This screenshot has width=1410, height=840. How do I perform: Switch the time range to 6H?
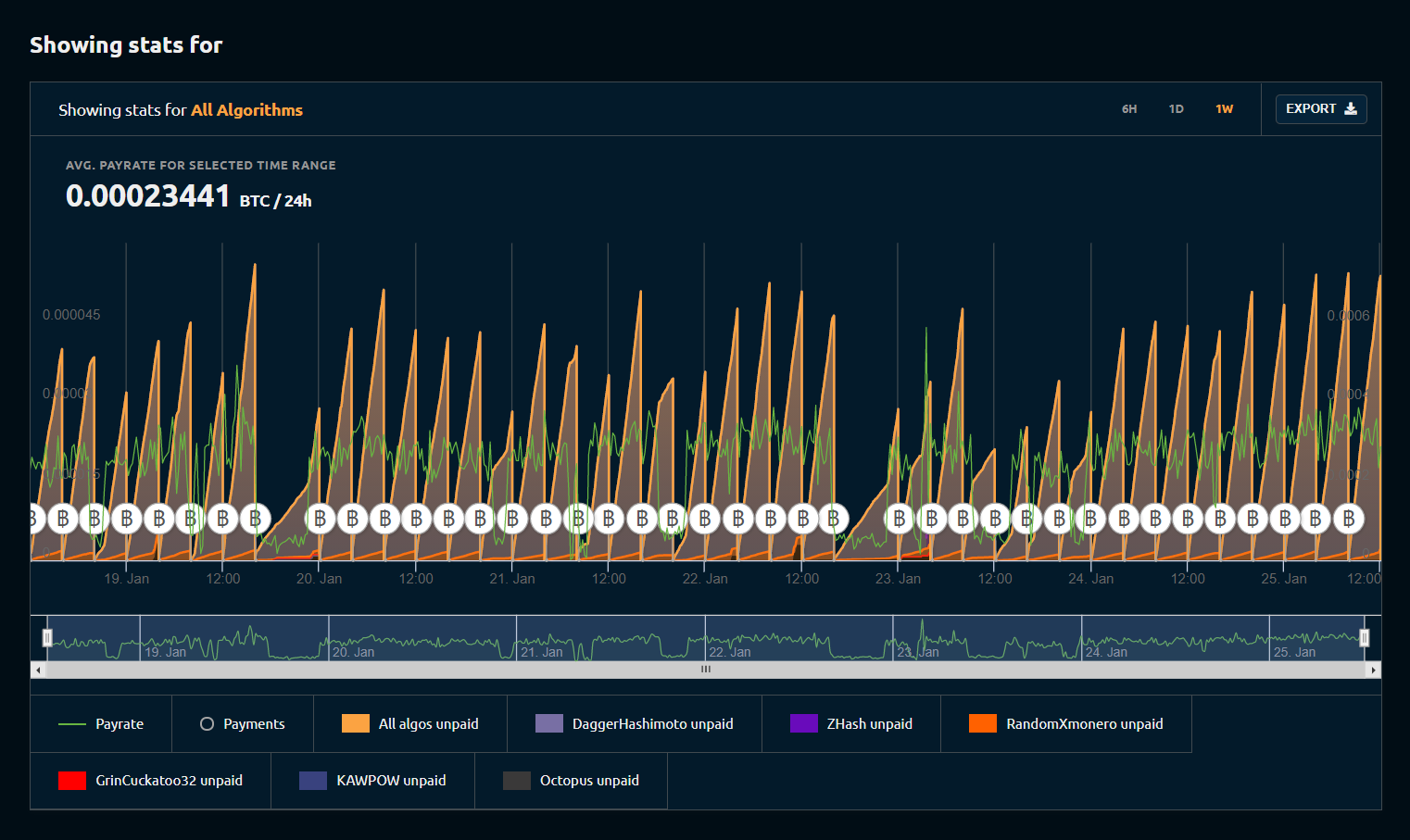pos(1129,109)
